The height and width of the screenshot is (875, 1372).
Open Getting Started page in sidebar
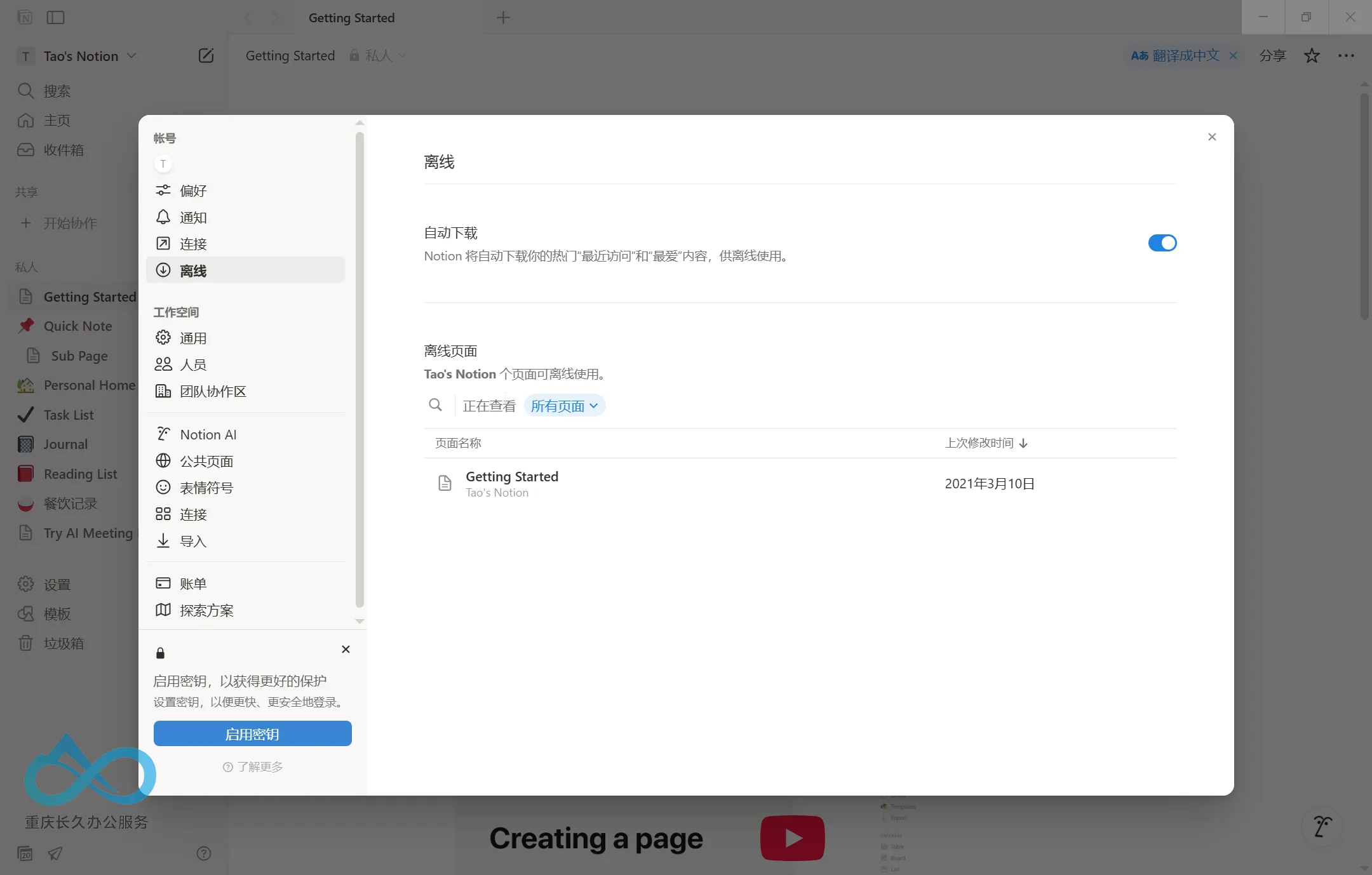click(x=76, y=297)
